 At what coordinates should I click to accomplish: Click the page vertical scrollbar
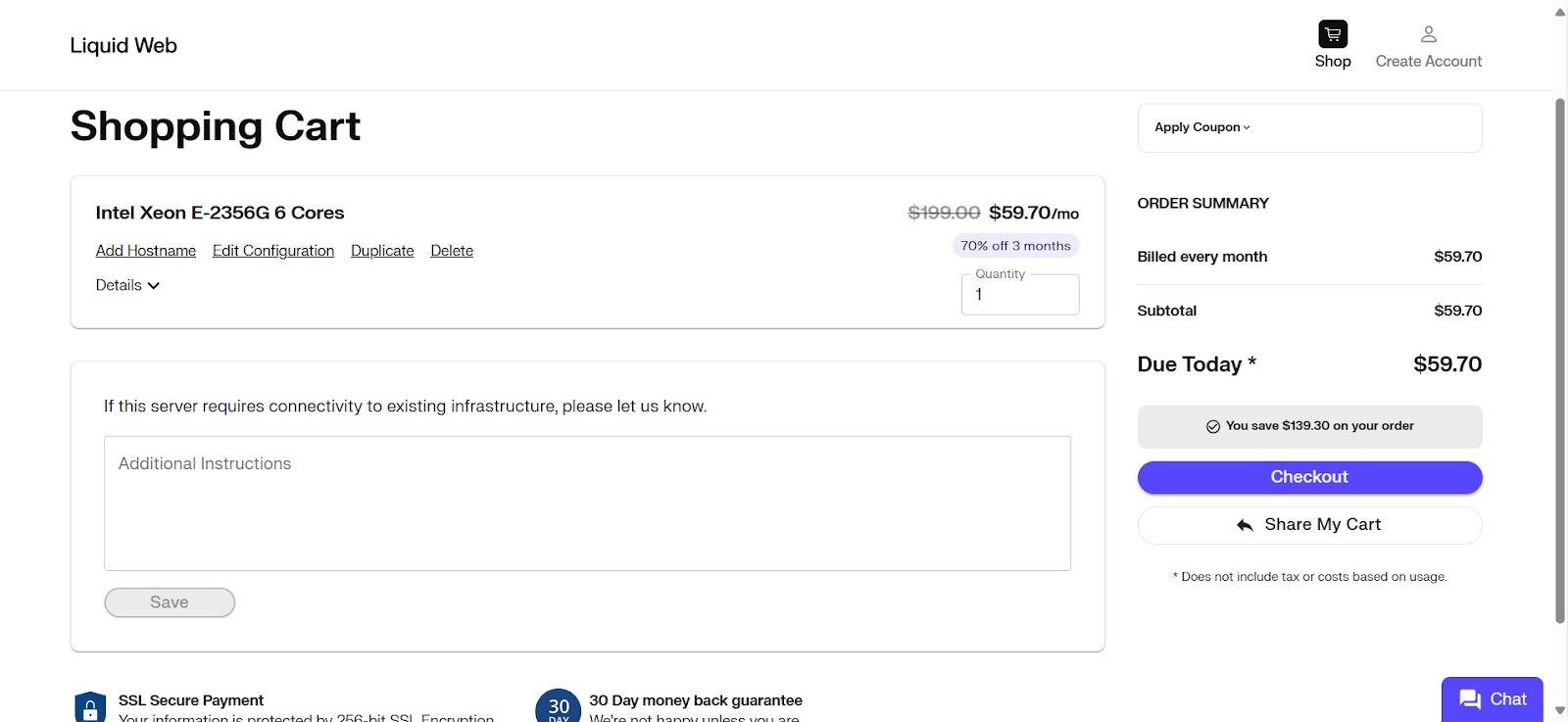1560,361
